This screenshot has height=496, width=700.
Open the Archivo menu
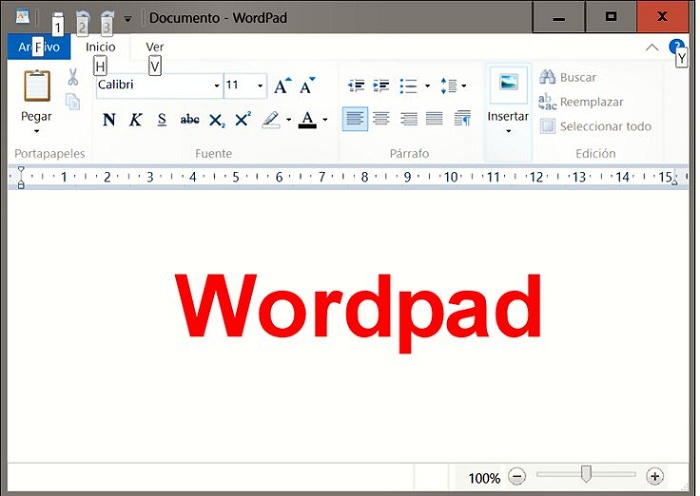38,47
